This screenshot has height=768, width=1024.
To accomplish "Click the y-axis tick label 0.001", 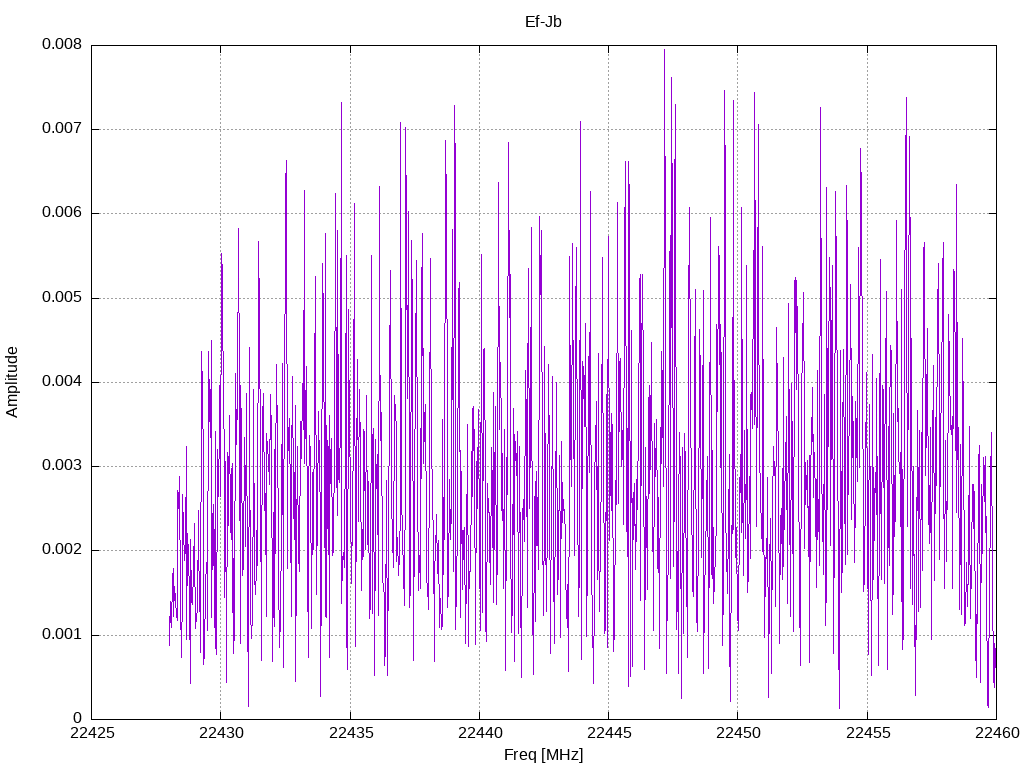I will click(x=62, y=635).
